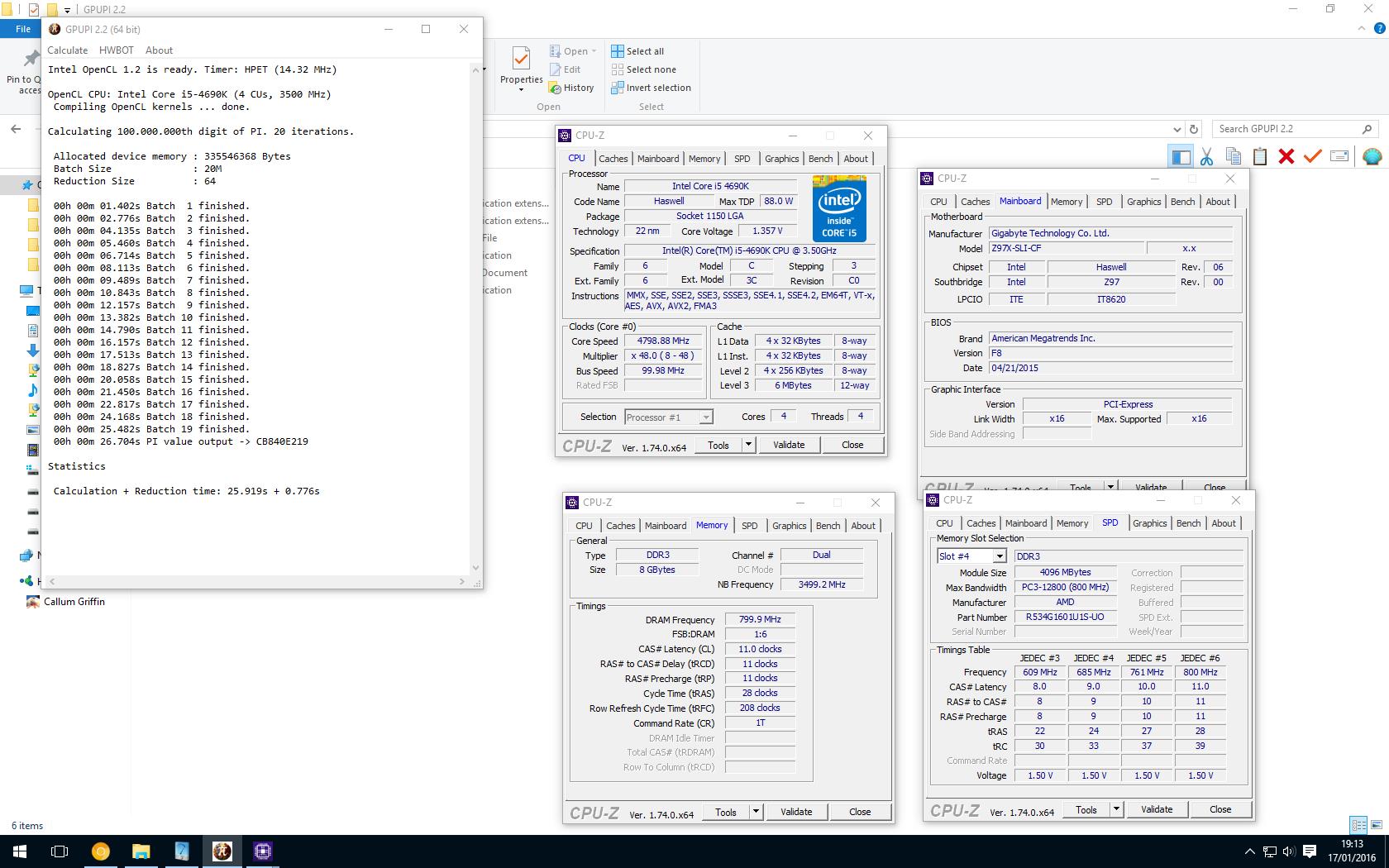Open Tools dropdown arrow in SPD tab window
The width and height of the screenshot is (1389, 868).
pyautogui.click(x=1116, y=809)
